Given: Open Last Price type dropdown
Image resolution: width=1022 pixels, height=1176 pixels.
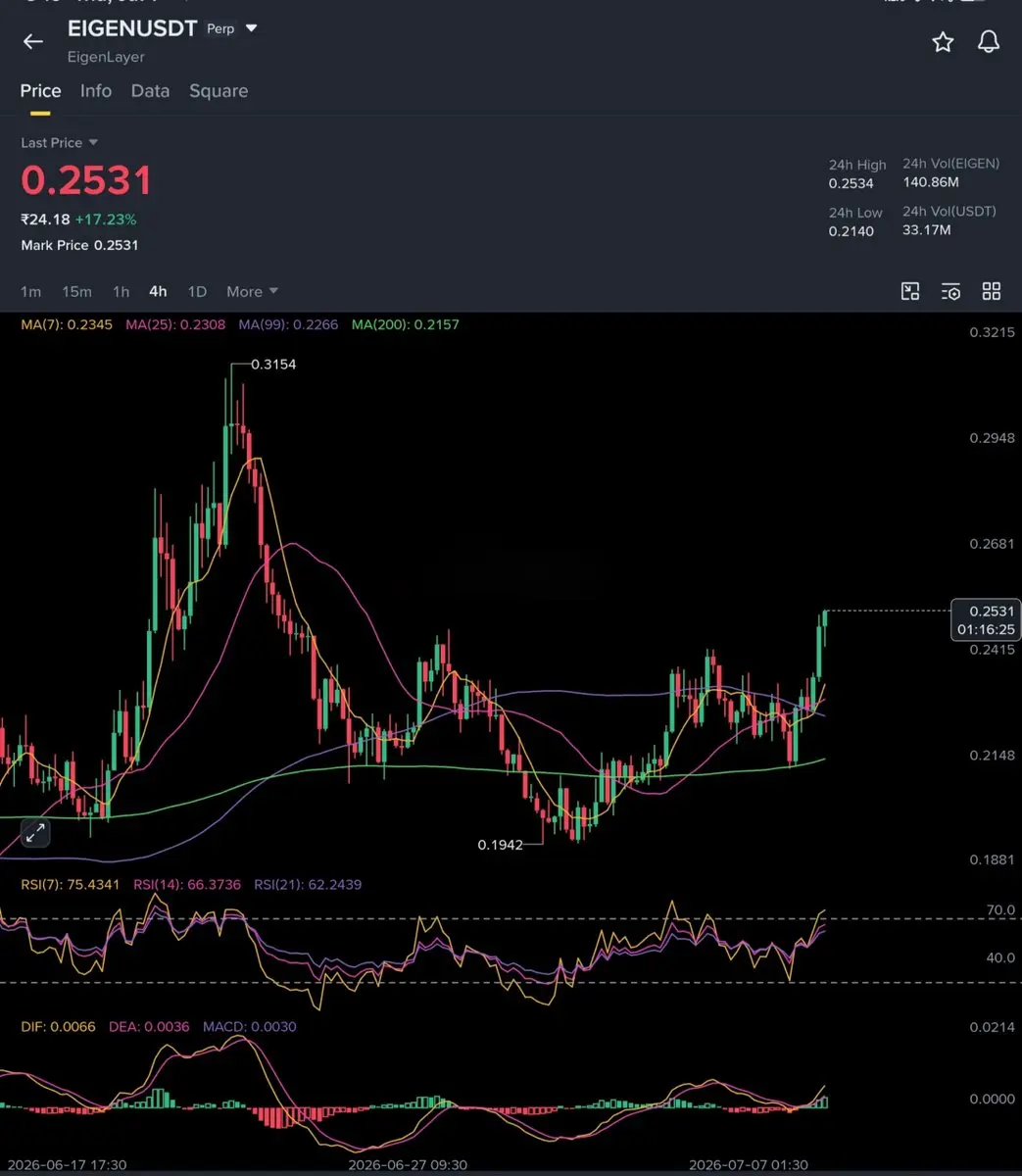Looking at the screenshot, I should coord(60,143).
